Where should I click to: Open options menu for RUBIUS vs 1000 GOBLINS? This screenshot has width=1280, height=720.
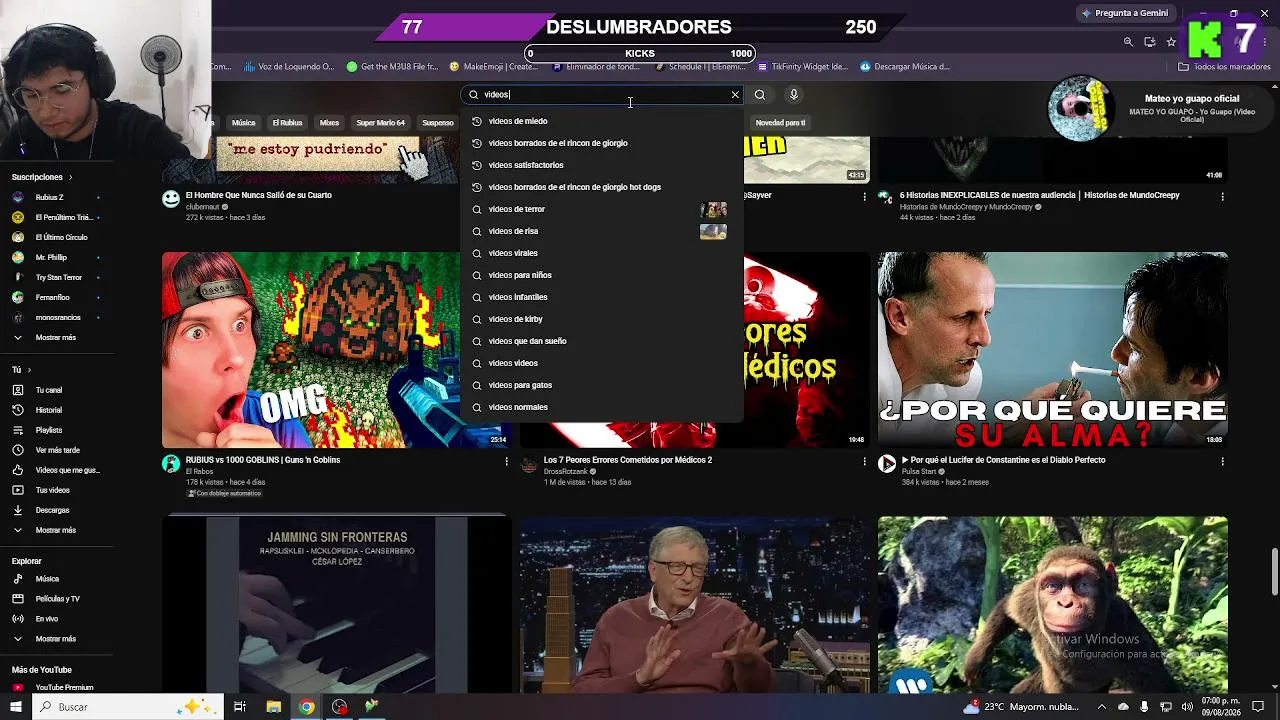pos(507,461)
